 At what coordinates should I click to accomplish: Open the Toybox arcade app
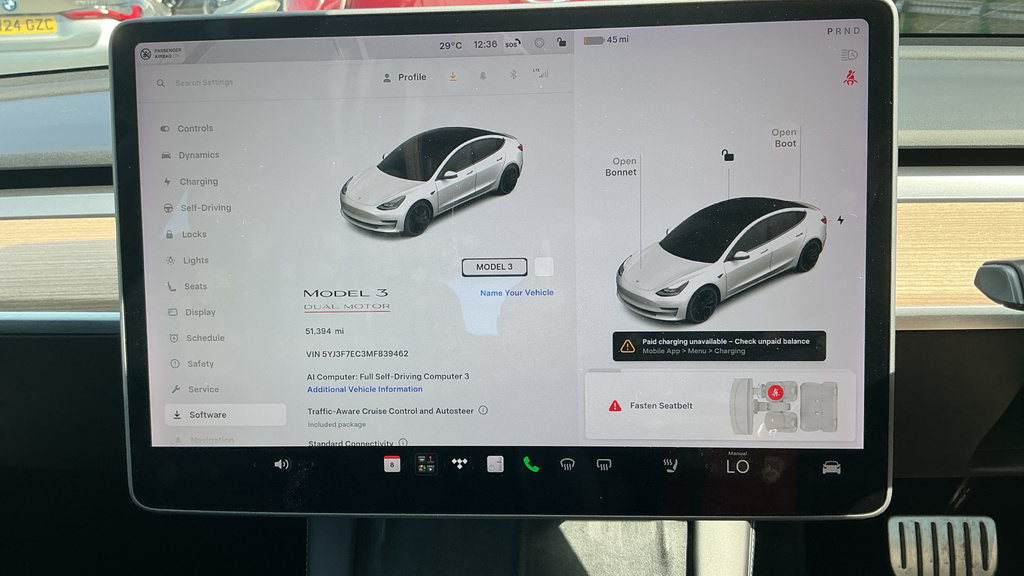tap(426, 464)
